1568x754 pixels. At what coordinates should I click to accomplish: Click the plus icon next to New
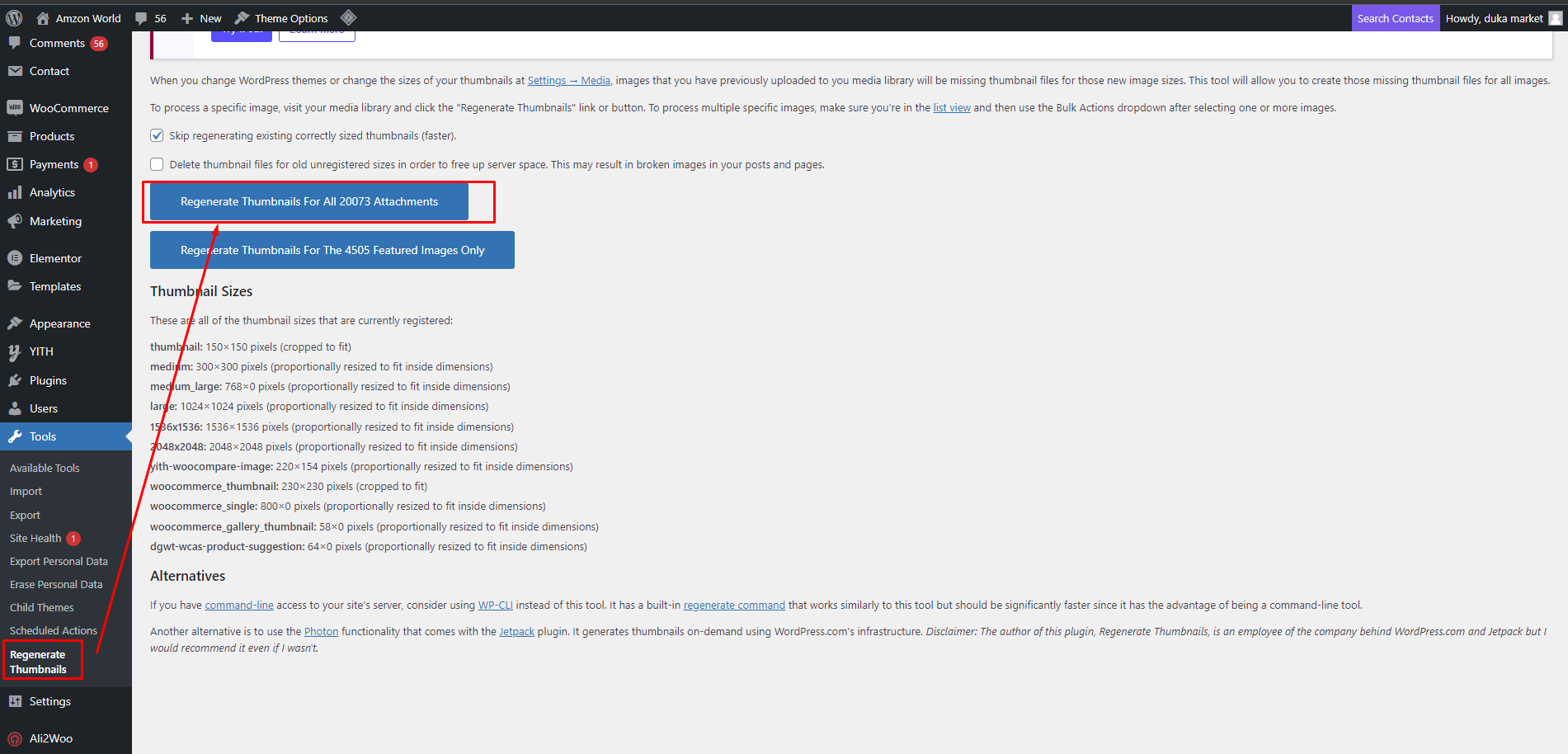187,18
